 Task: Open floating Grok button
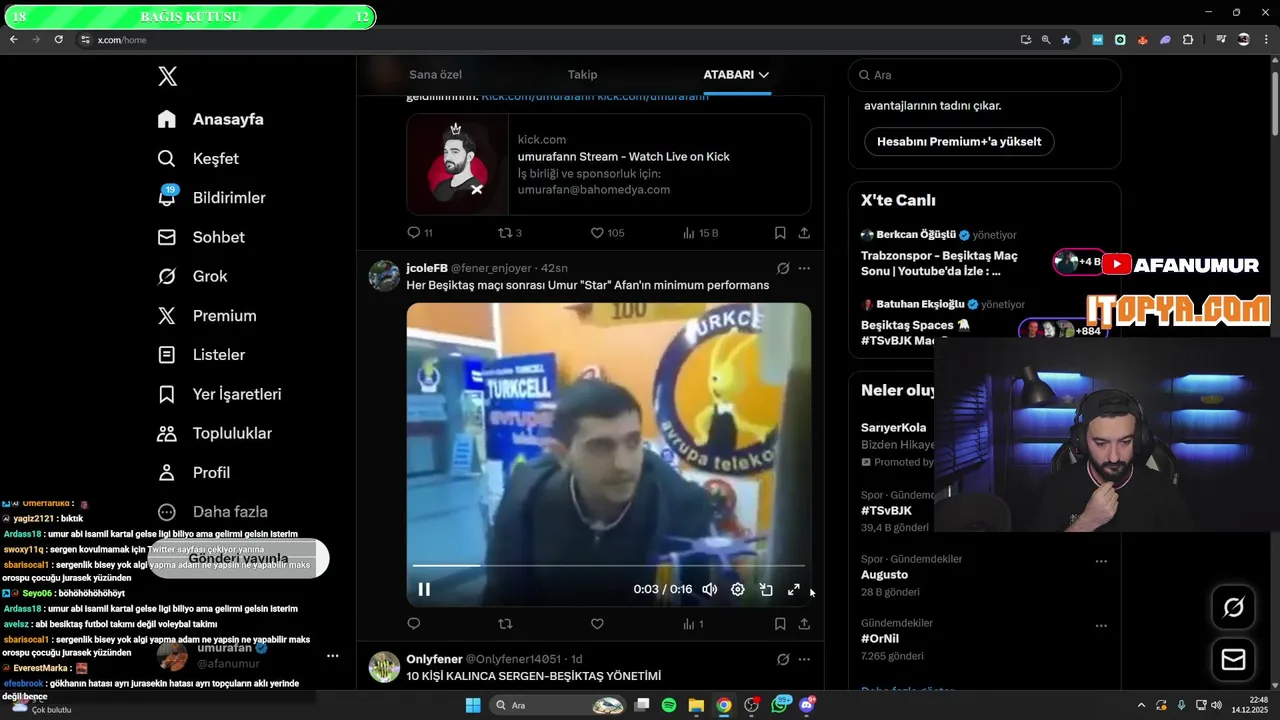click(1233, 607)
